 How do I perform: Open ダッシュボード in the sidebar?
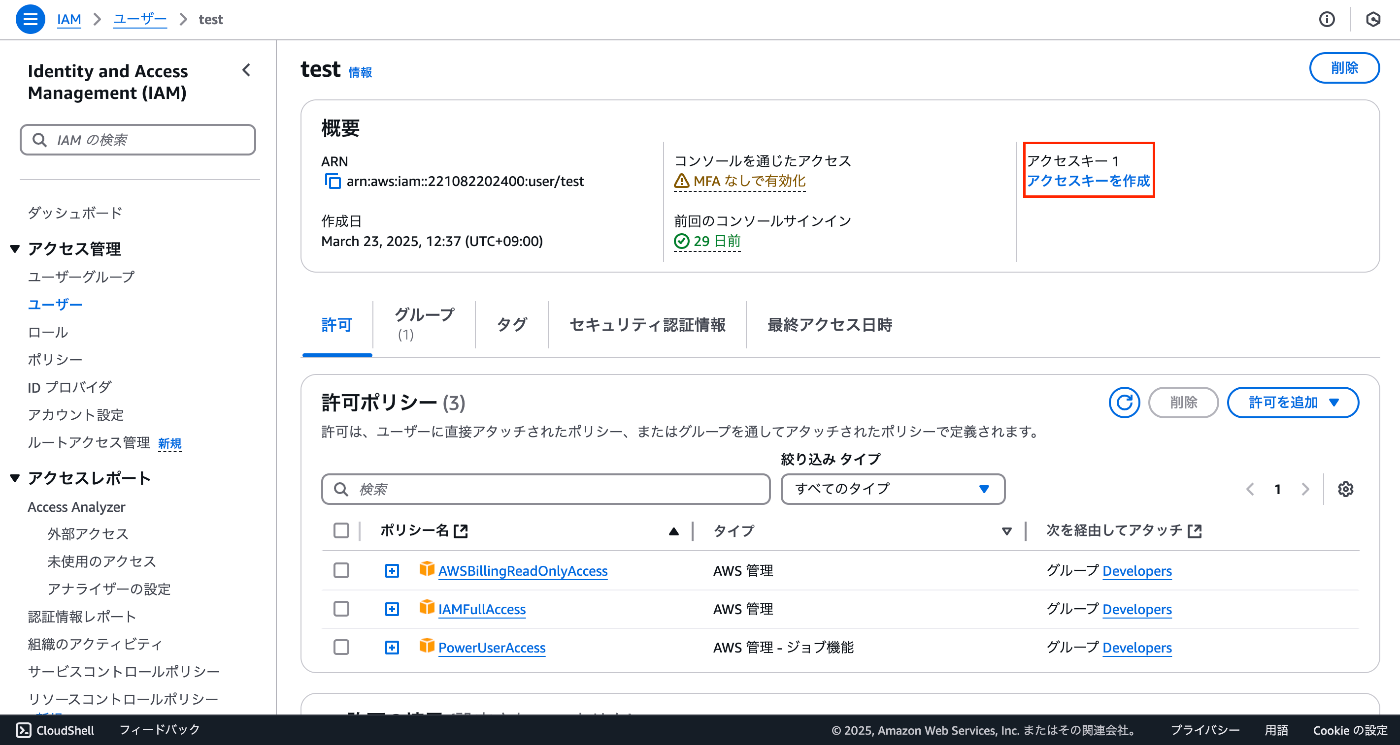pos(75,213)
